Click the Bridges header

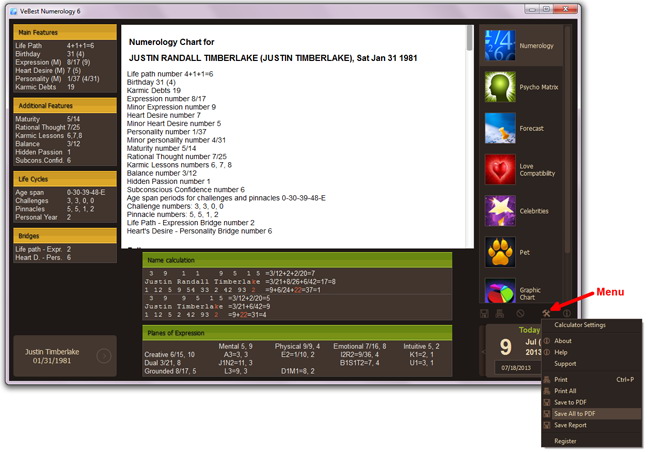pyautogui.click(x=65, y=236)
